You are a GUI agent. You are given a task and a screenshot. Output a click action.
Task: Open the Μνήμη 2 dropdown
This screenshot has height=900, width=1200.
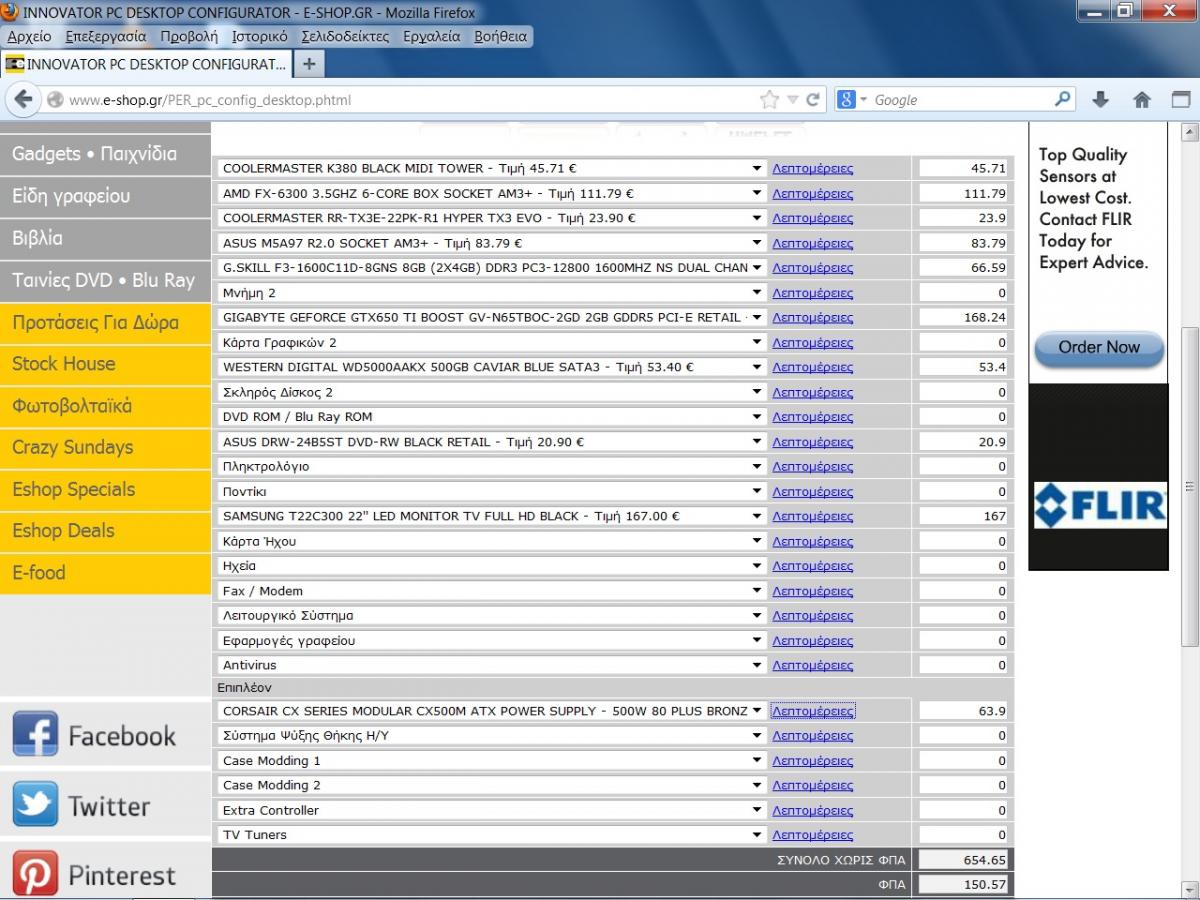[492, 292]
